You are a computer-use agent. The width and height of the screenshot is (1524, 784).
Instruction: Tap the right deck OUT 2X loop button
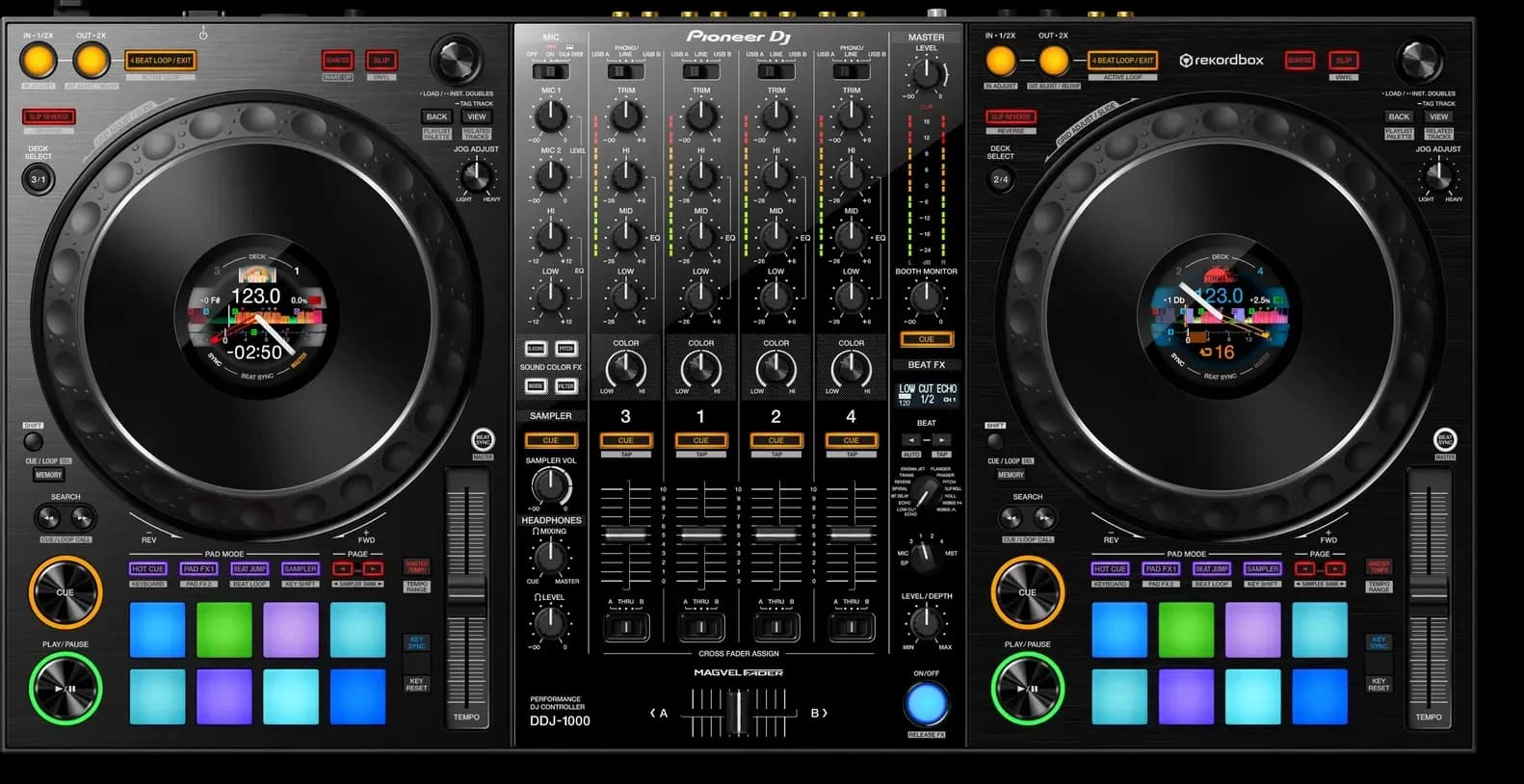(x=1054, y=62)
